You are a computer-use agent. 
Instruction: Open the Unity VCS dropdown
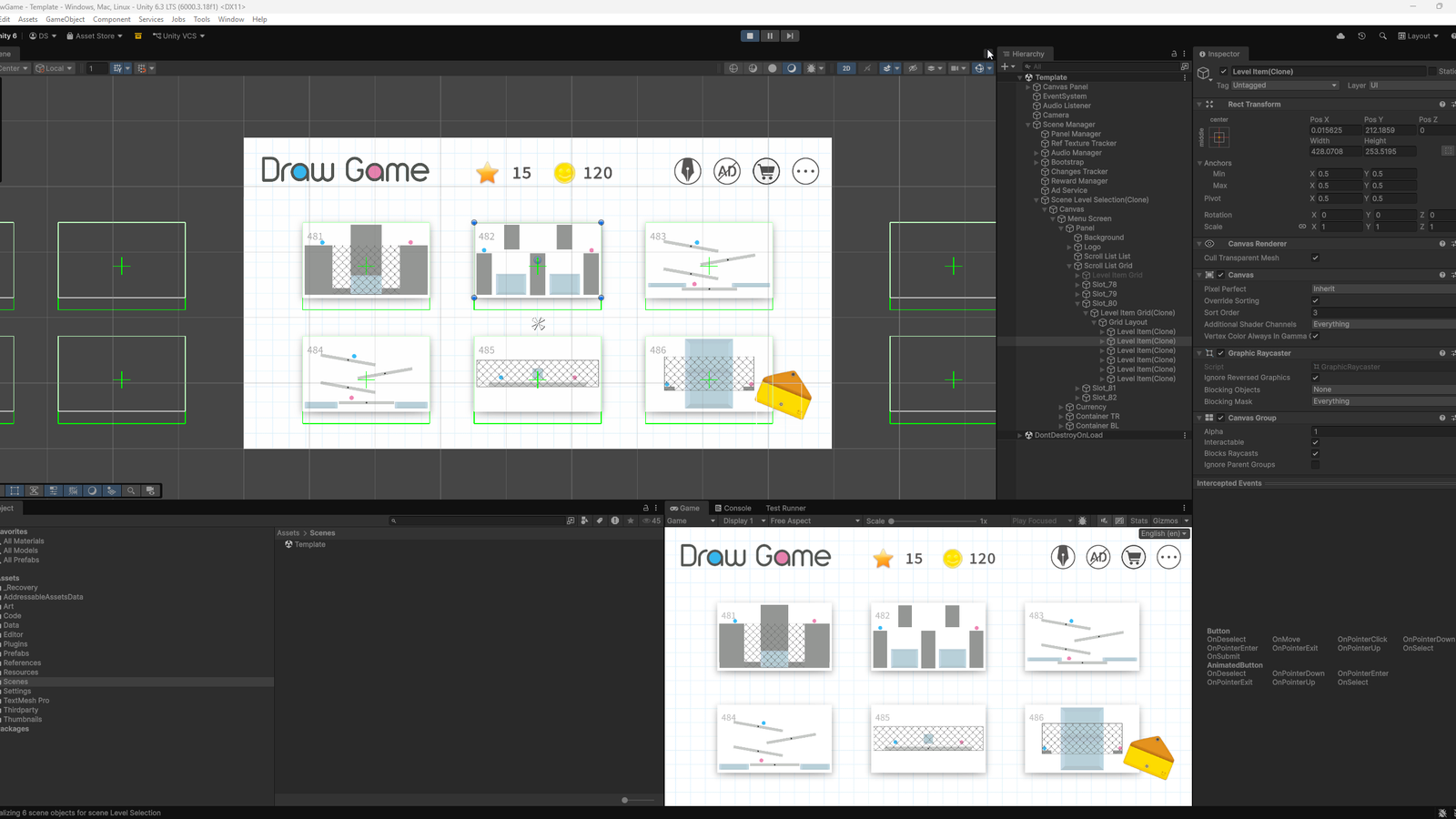[179, 35]
